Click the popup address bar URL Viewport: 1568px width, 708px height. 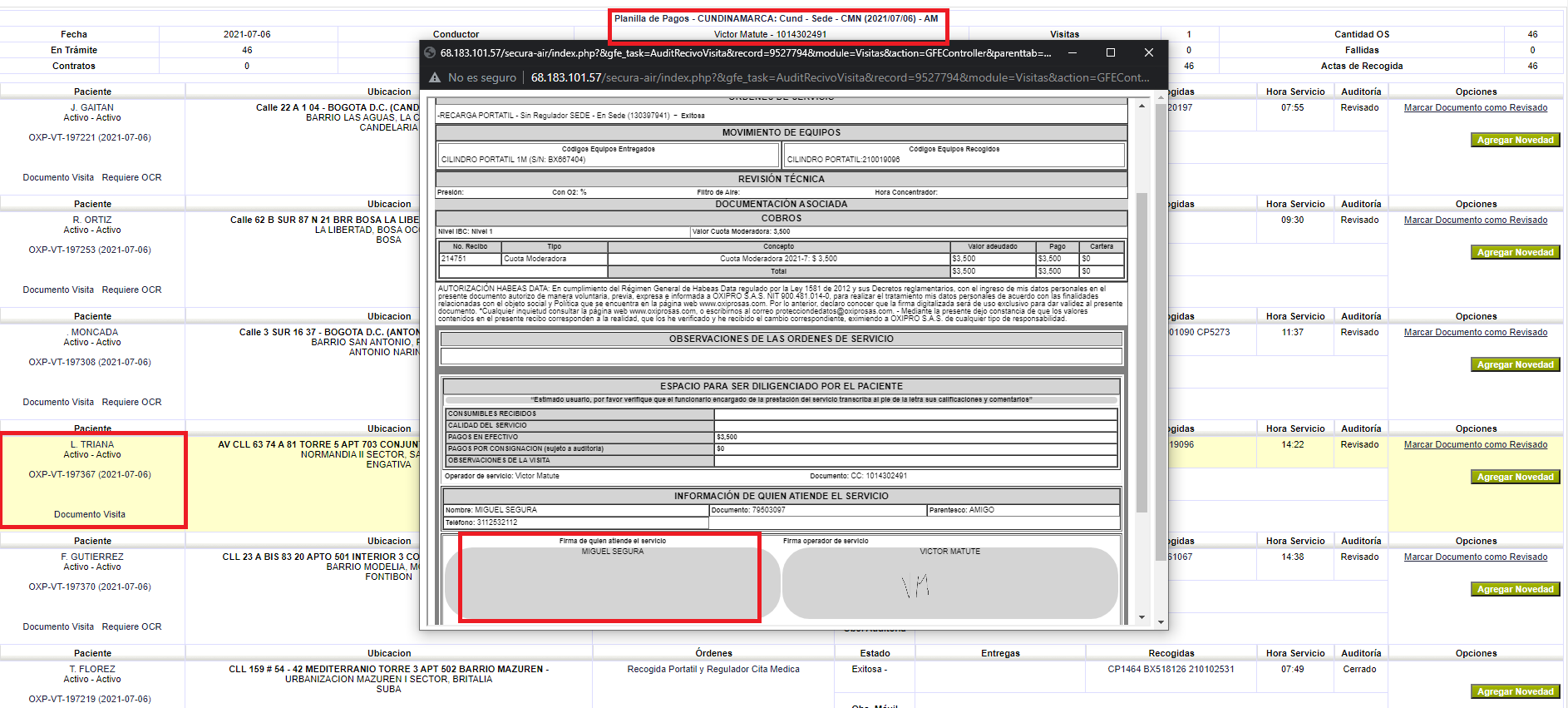[840, 77]
